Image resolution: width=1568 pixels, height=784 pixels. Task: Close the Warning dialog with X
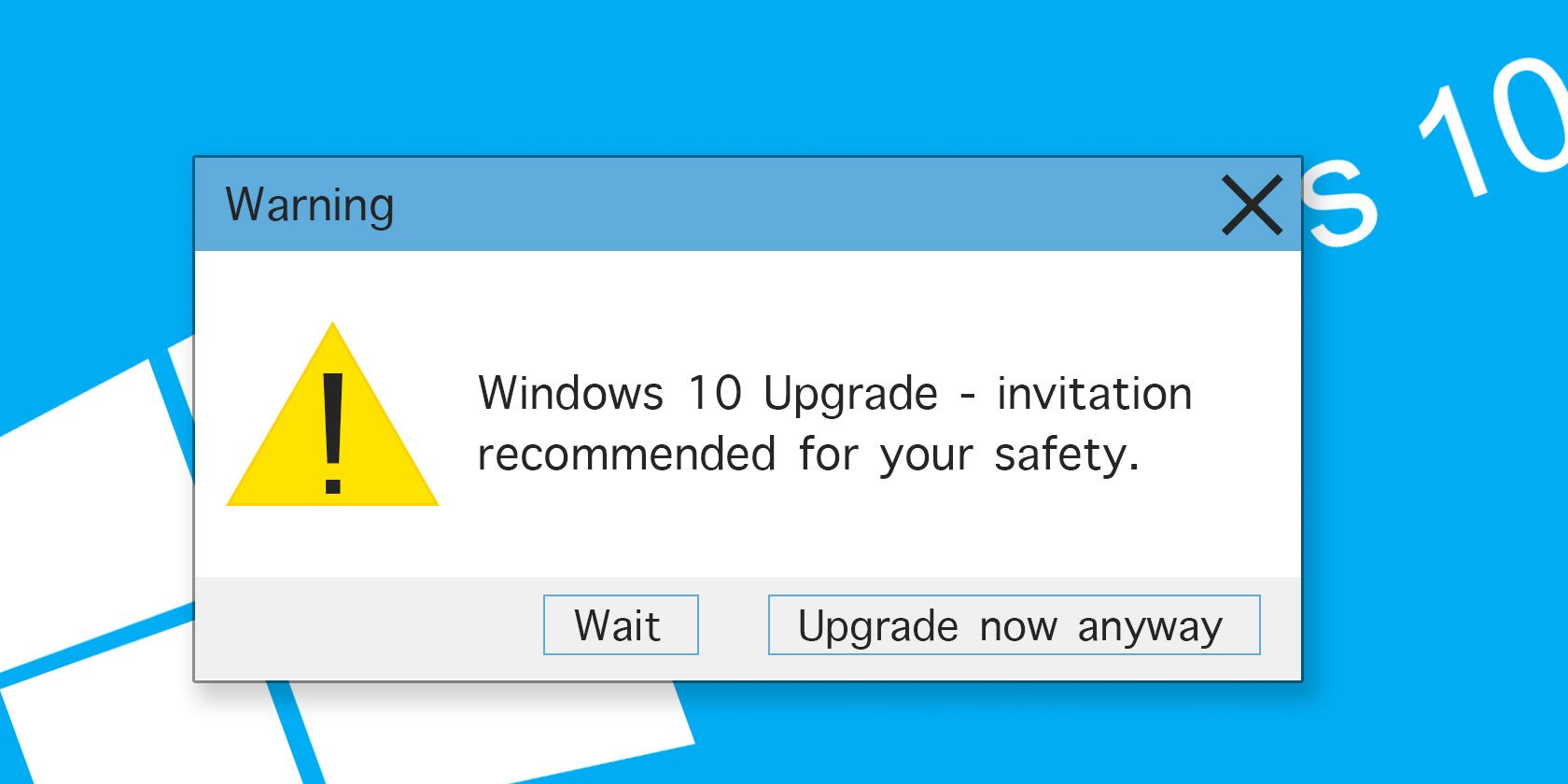(x=1252, y=205)
